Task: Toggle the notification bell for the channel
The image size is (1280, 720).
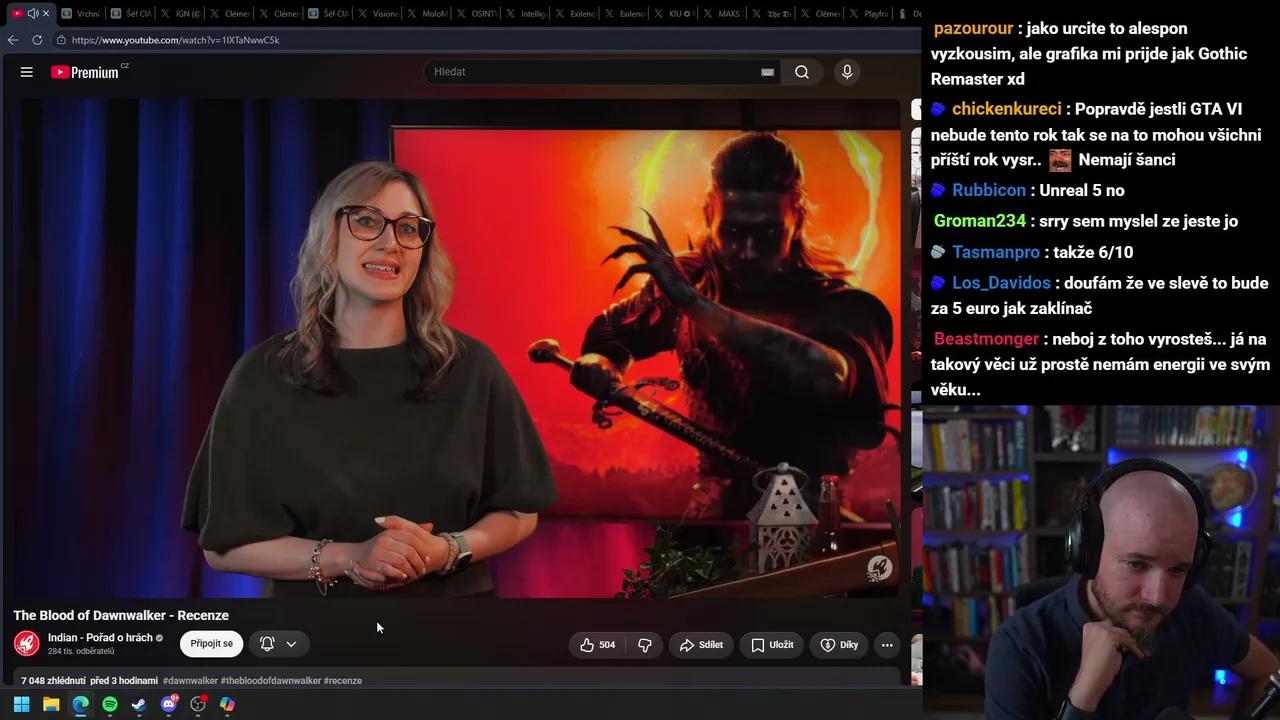Action: (x=267, y=644)
